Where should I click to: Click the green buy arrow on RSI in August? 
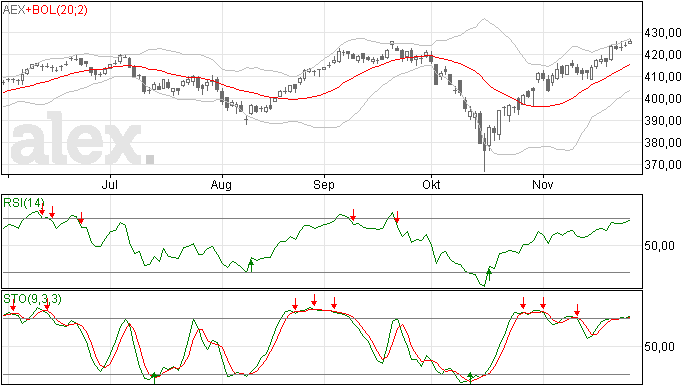pos(251,265)
